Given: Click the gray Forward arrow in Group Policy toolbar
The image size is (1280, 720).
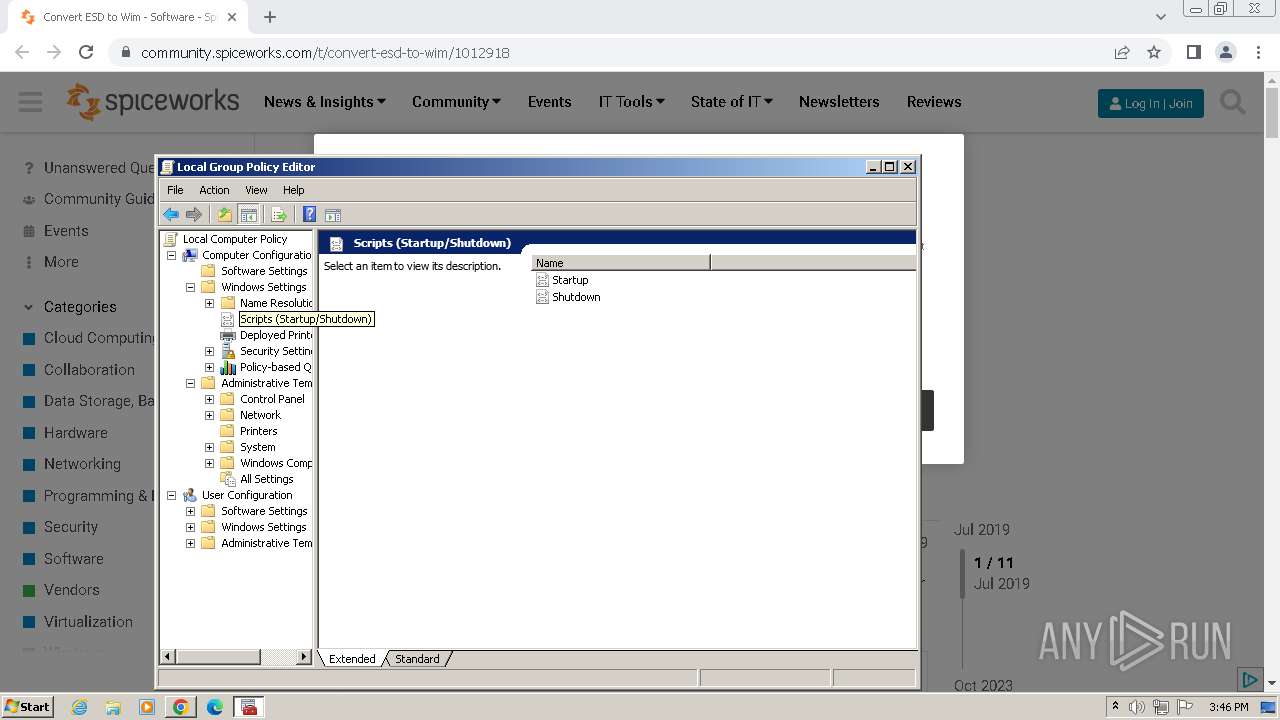Looking at the screenshot, I should [194, 215].
